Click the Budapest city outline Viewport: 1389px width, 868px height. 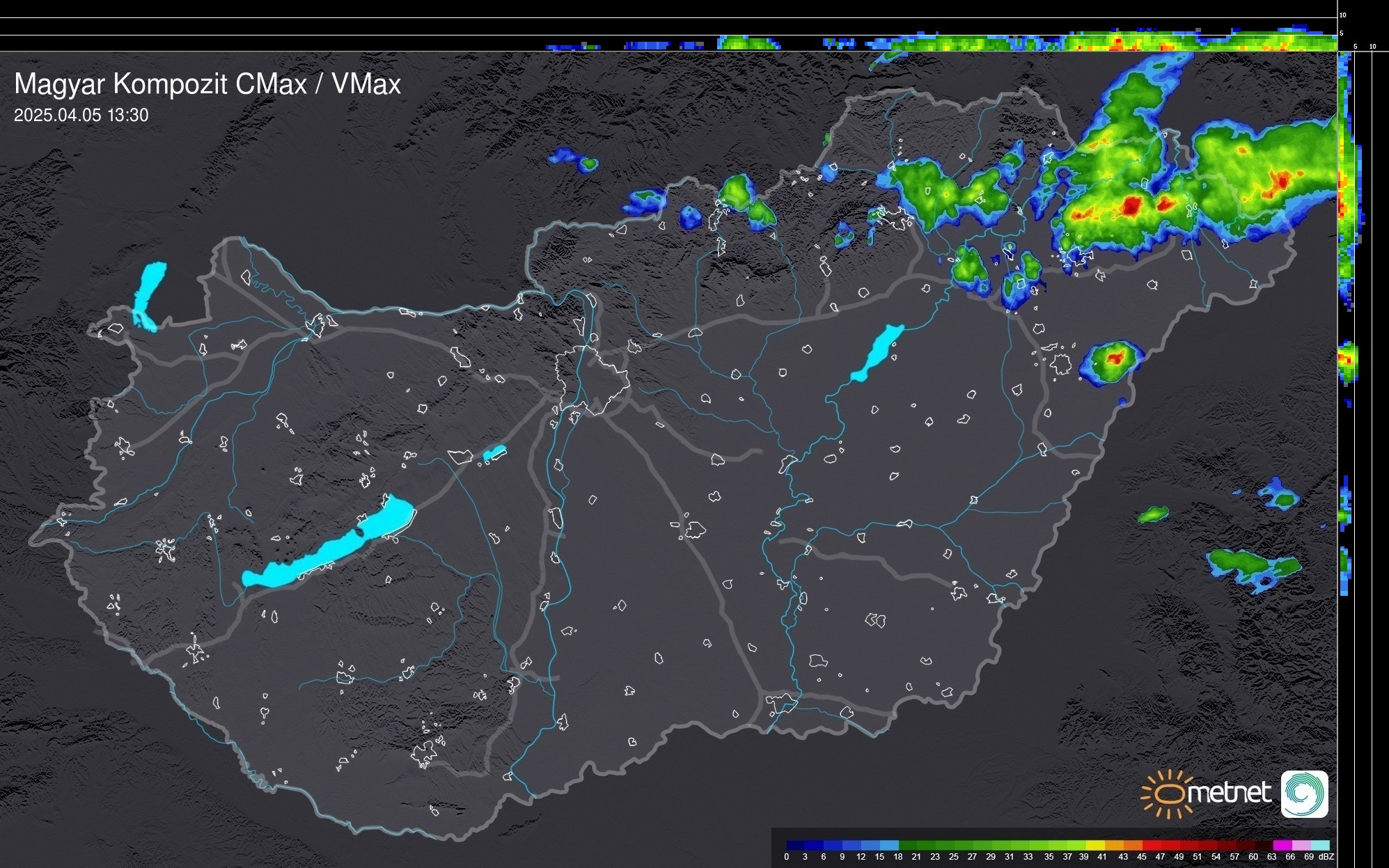click(x=592, y=379)
